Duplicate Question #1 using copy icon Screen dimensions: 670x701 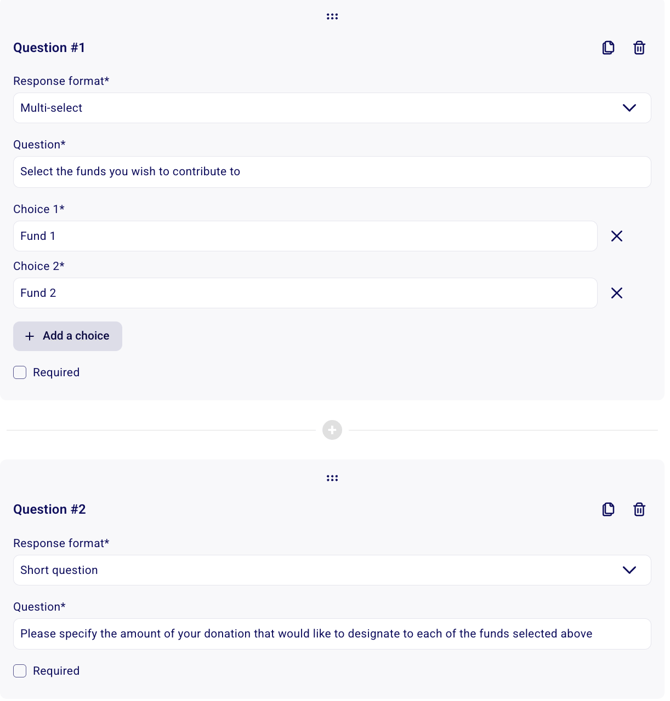point(608,48)
